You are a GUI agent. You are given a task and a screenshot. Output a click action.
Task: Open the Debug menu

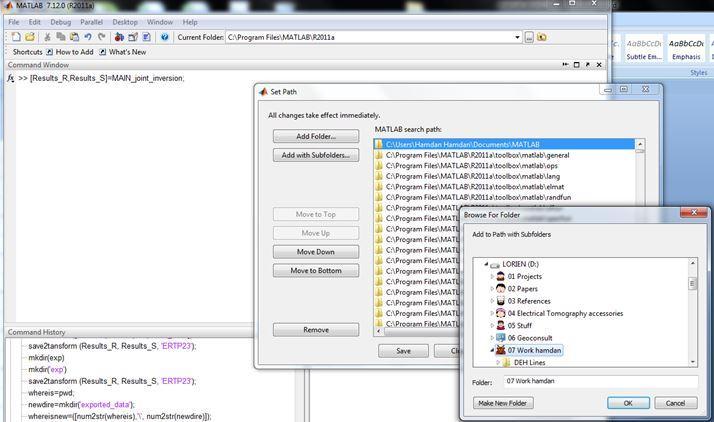[61, 22]
